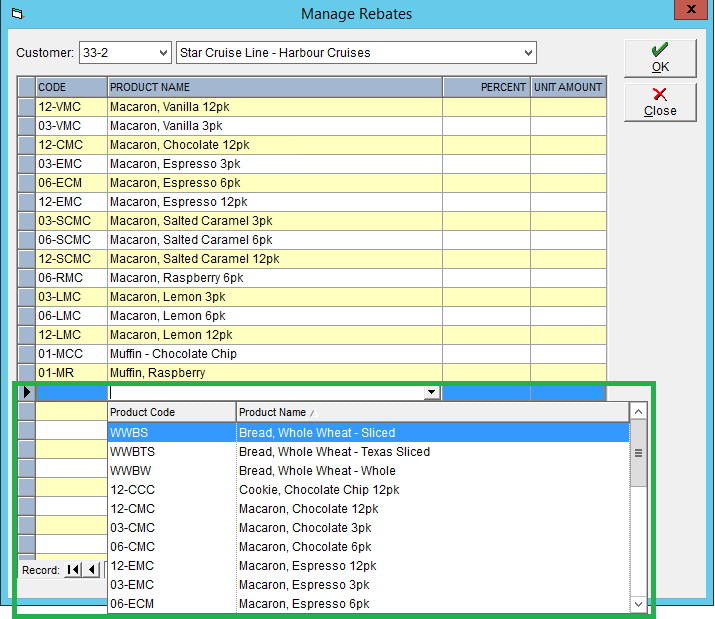715x619 pixels.
Task: Click the product name input field in new row
Action: pos(266,392)
